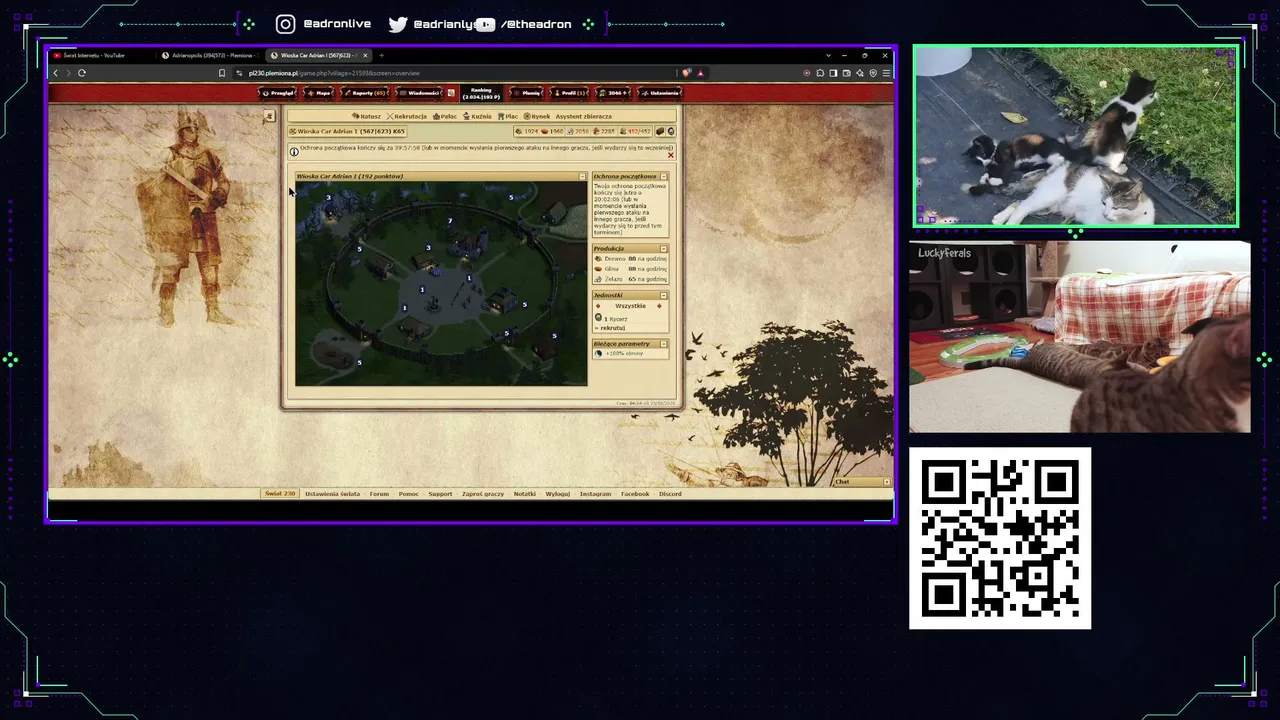Click the Brave shields icon
The height and width of the screenshot is (720, 1280).
[686, 73]
